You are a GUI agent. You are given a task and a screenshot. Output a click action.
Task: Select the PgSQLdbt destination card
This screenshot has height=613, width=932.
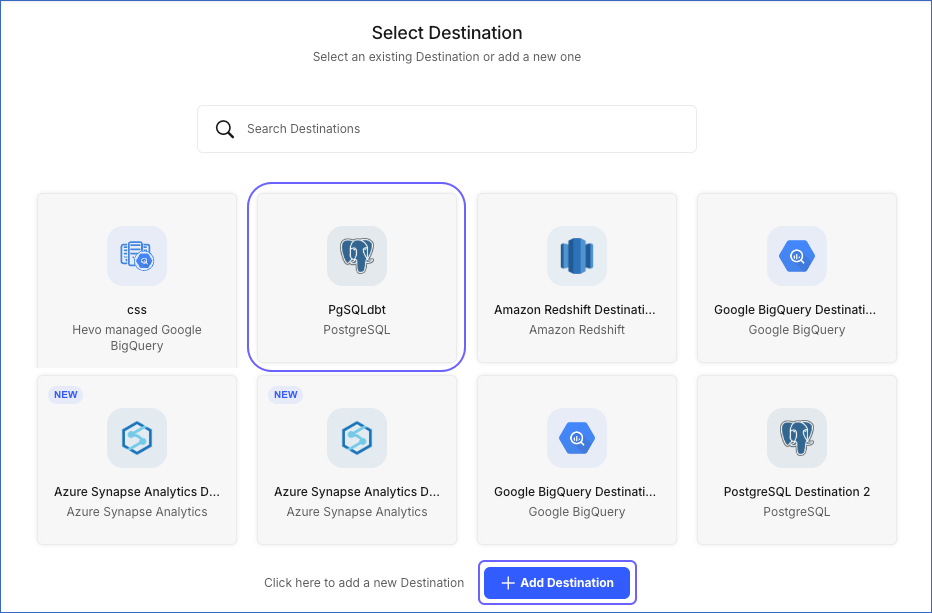tap(356, 278)
